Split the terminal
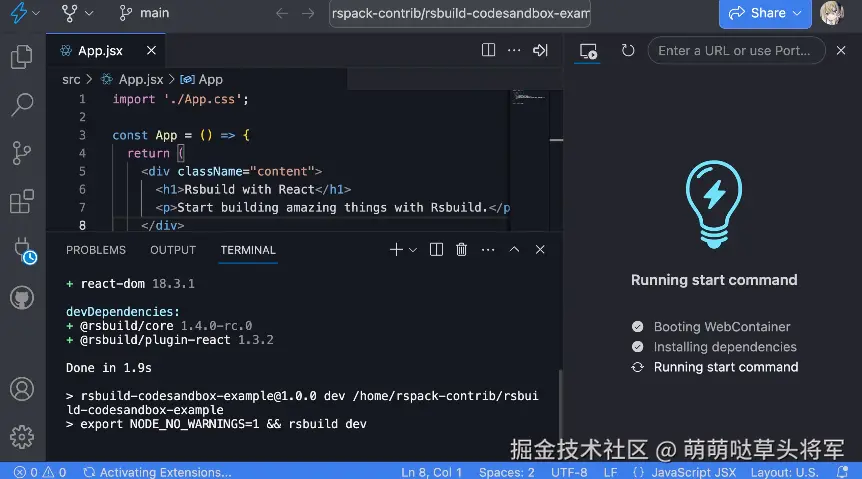The height and width of the screenshot is (479, 862). pyautogui.click(x=436, y=250)
